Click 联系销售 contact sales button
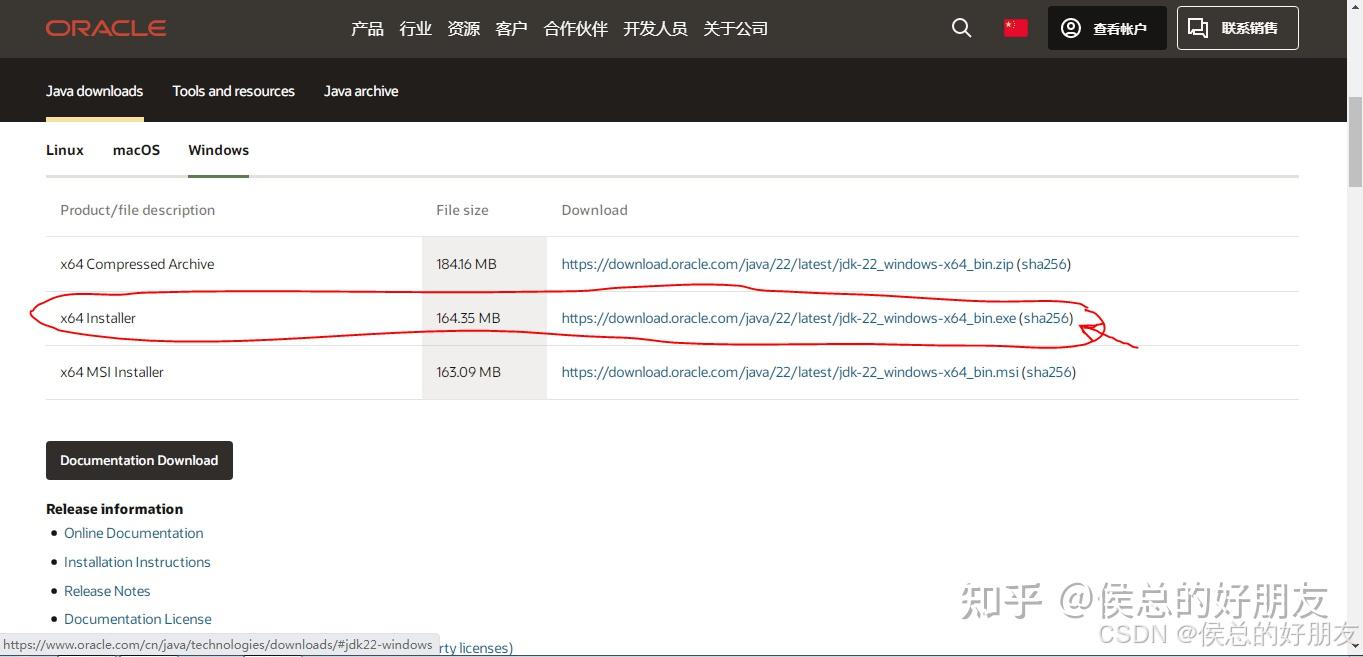 1238,28
